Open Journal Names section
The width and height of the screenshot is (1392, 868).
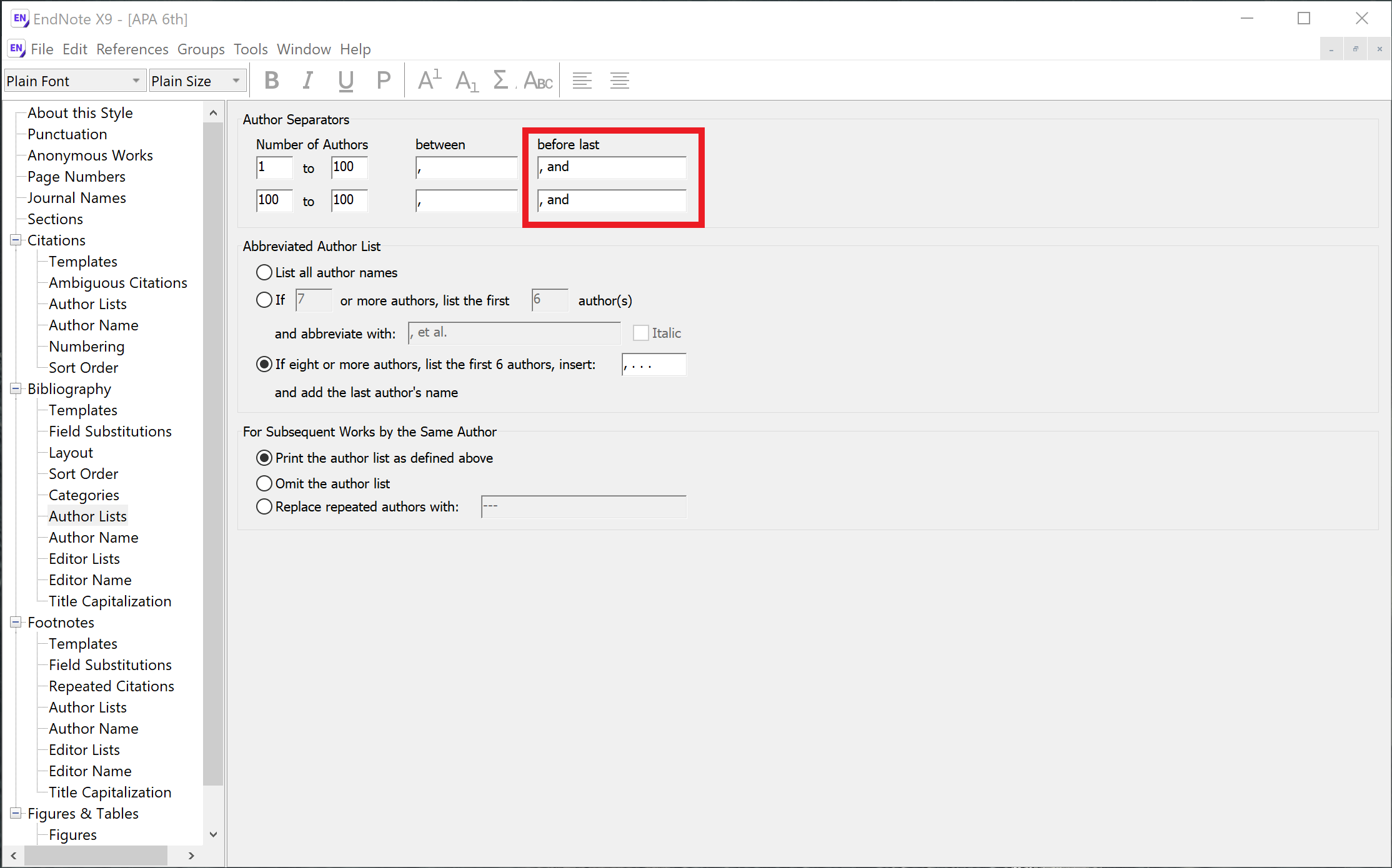click(x=76, y=198)
